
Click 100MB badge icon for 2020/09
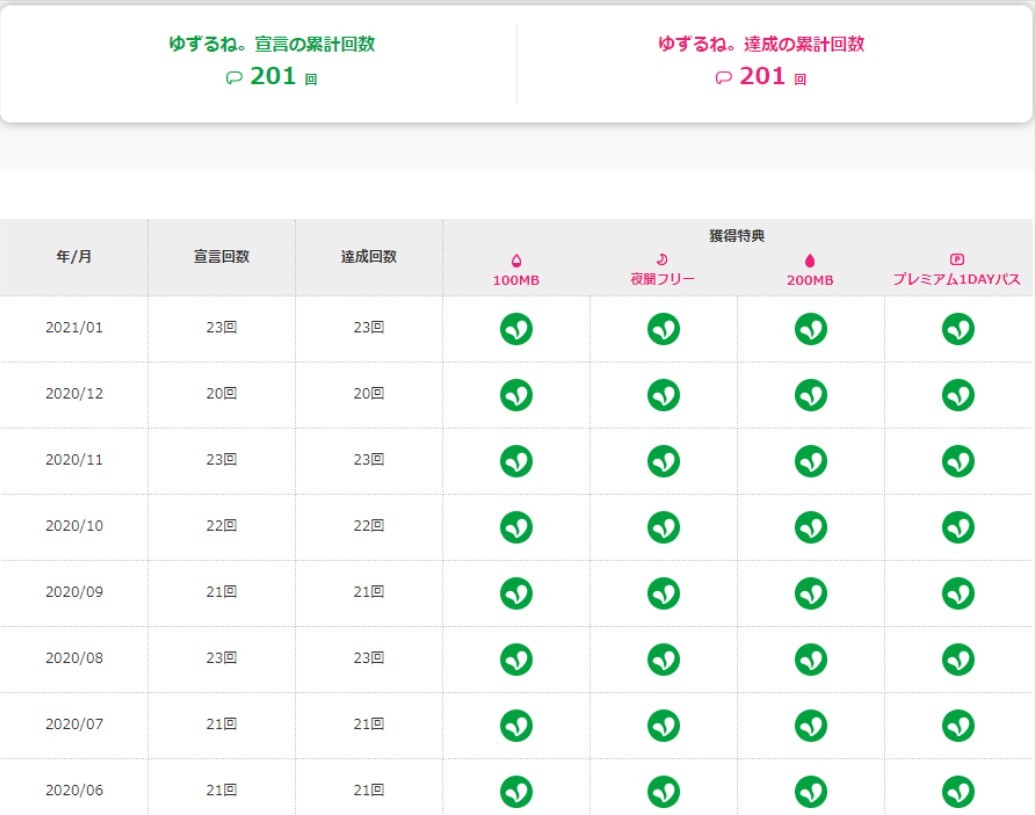(516, 593)
